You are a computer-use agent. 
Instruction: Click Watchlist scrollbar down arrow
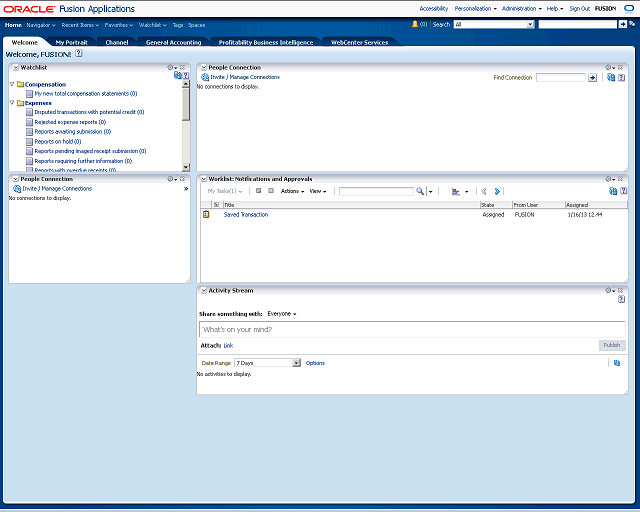[x=186, y=167]
